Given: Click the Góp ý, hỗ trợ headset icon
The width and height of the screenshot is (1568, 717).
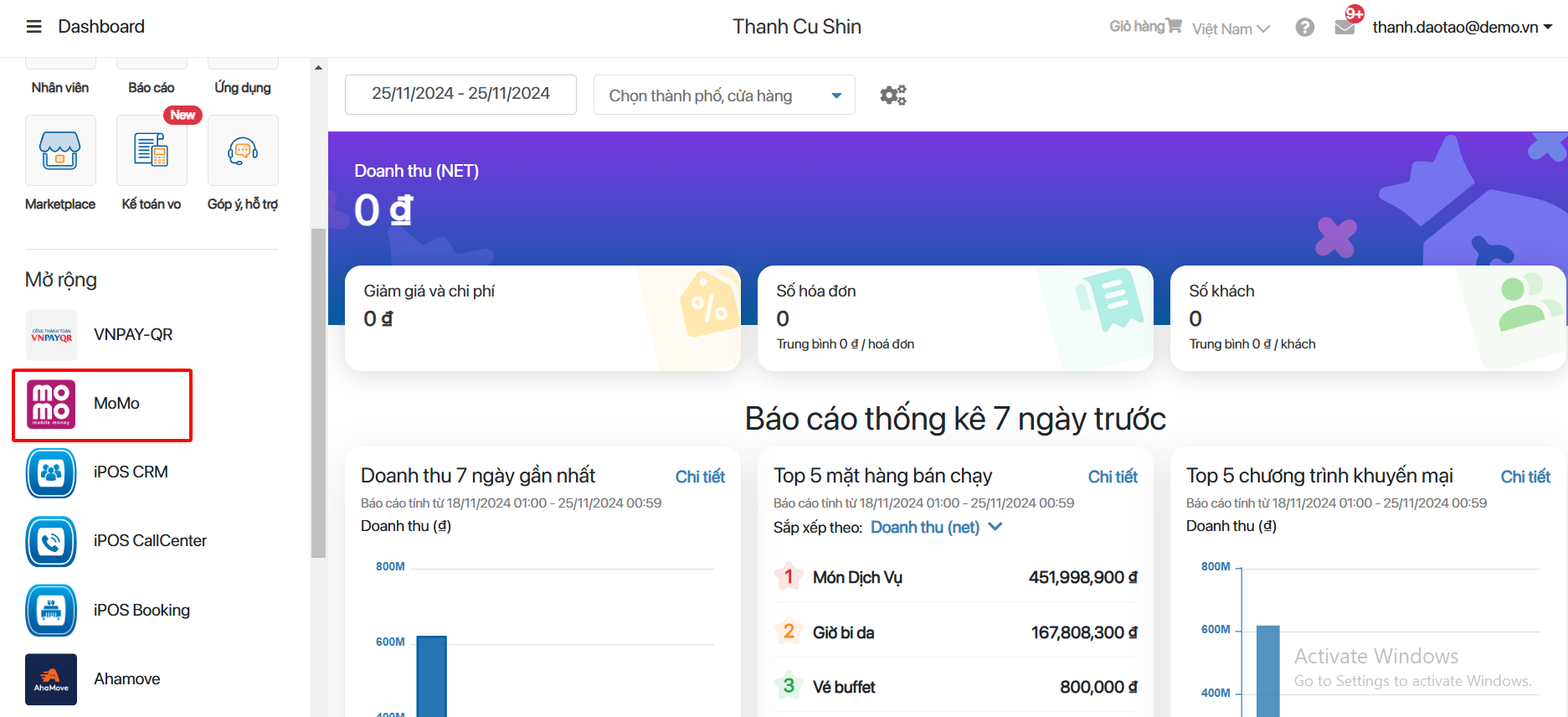Looking at the screenshot, I should [243, 151].
